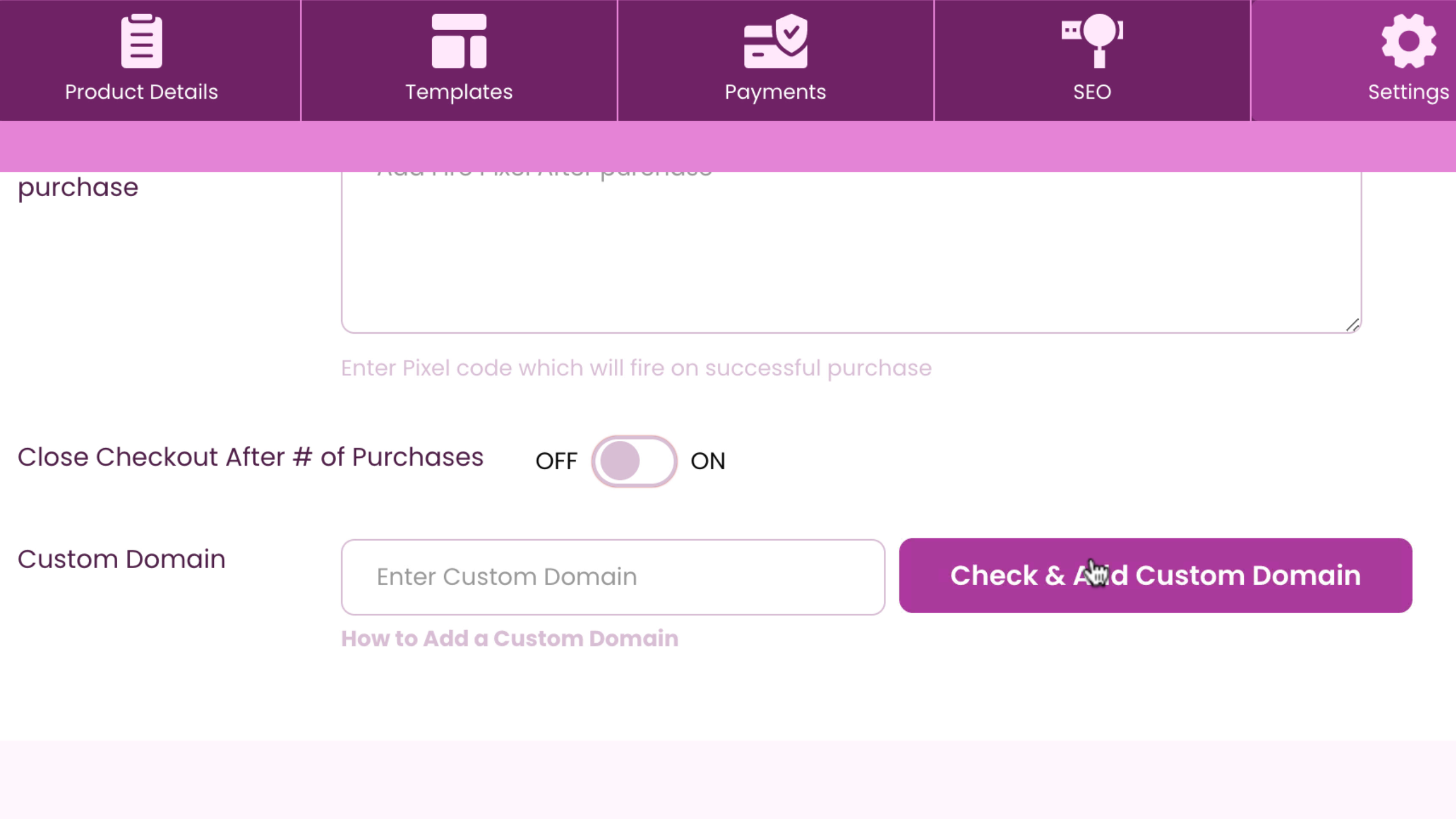Switch to the Product Details tab label

tap(142, 92)
